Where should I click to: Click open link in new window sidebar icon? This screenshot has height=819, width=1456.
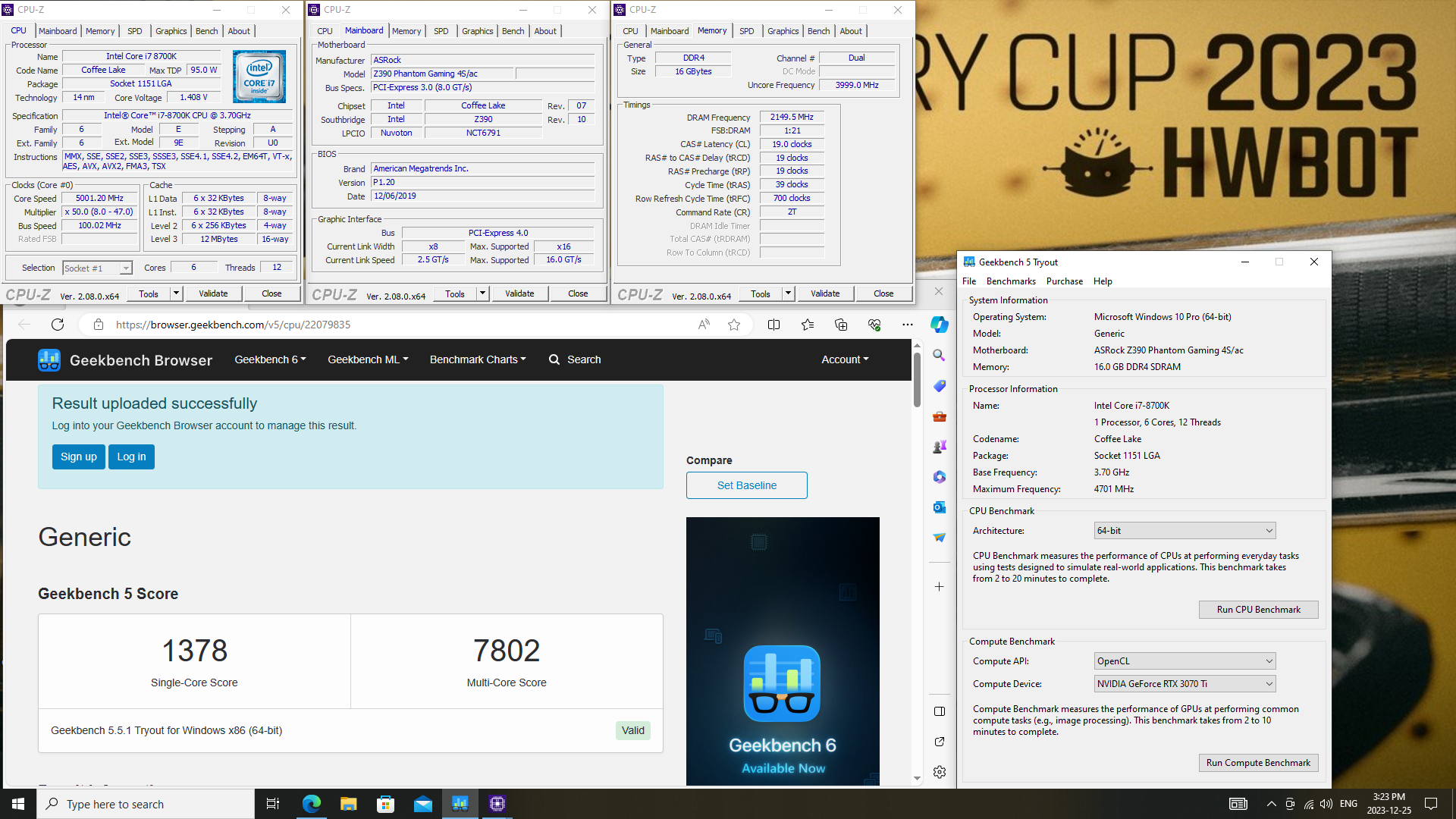(x=940, y=742)
